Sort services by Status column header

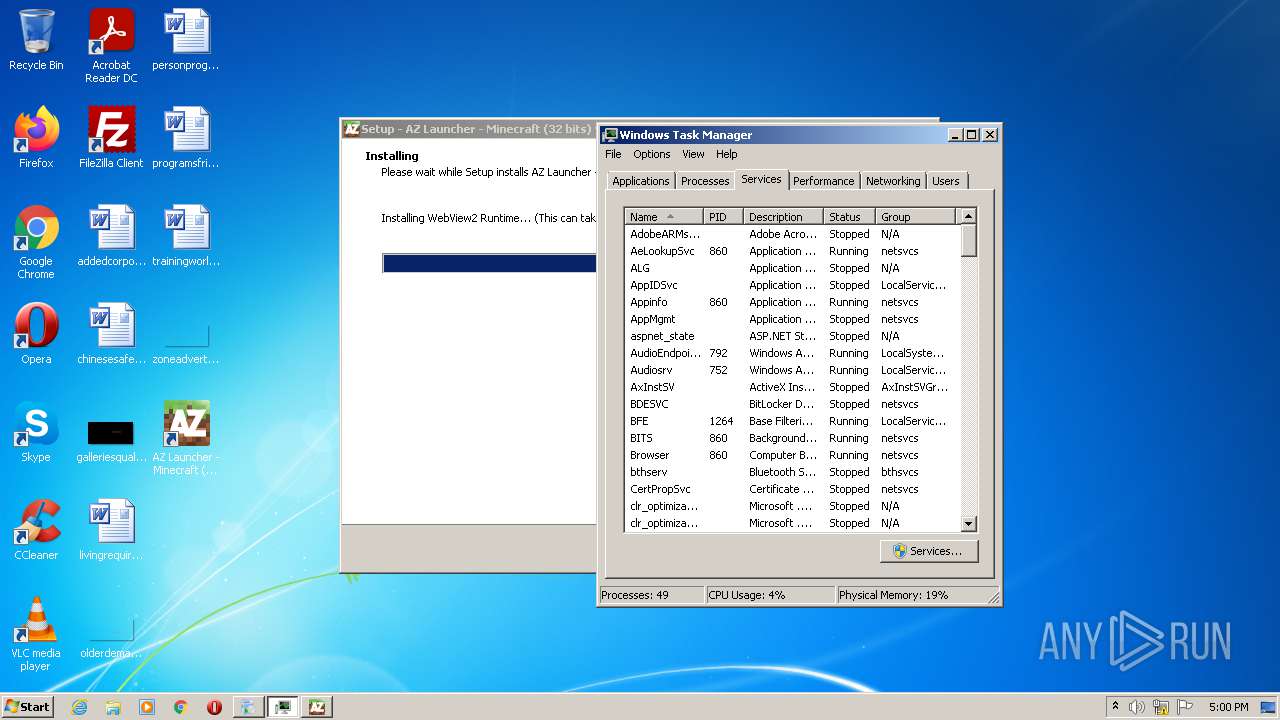pyautogui.click(x=849, y=216)
